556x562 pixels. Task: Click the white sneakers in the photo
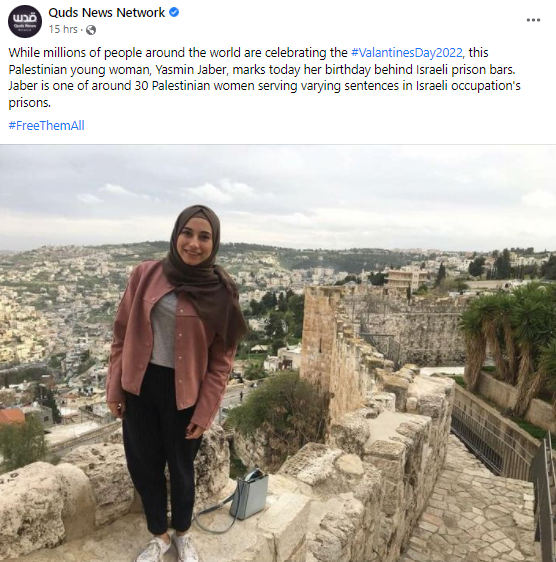point(168,548)
